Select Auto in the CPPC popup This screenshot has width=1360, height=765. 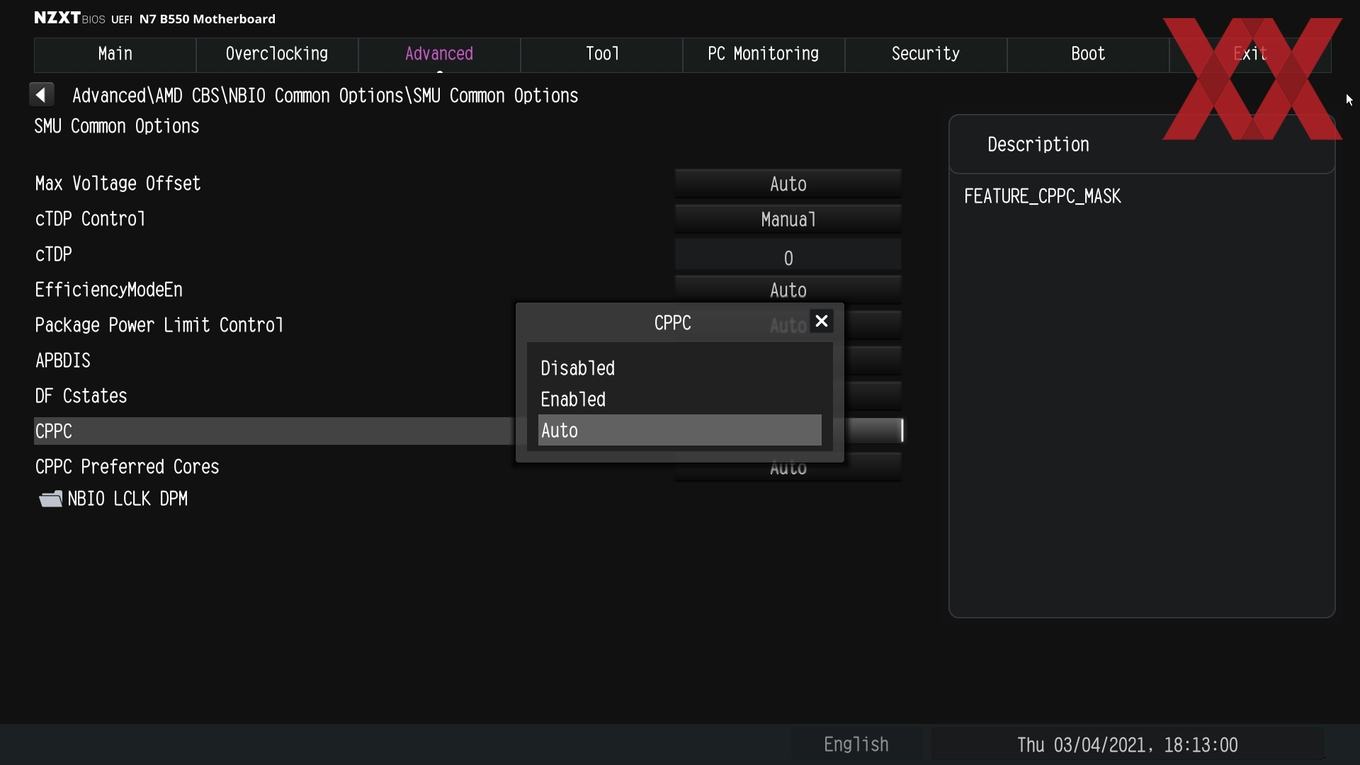tap(680, 430)
